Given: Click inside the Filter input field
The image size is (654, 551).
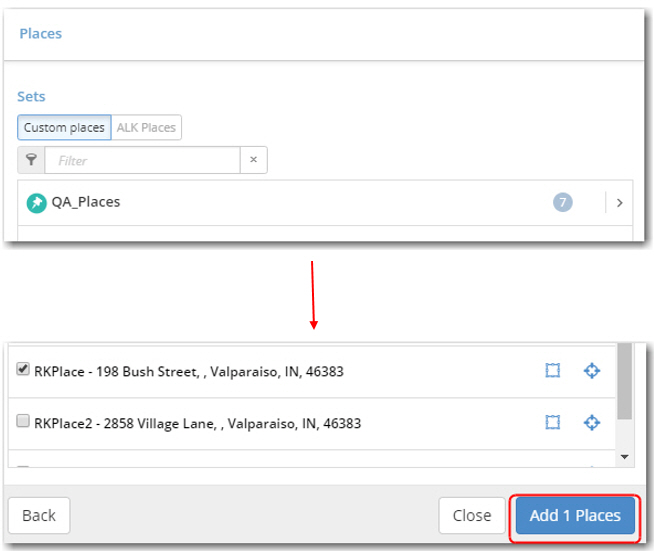Looking at the screenshot, I should click(142, 160).
